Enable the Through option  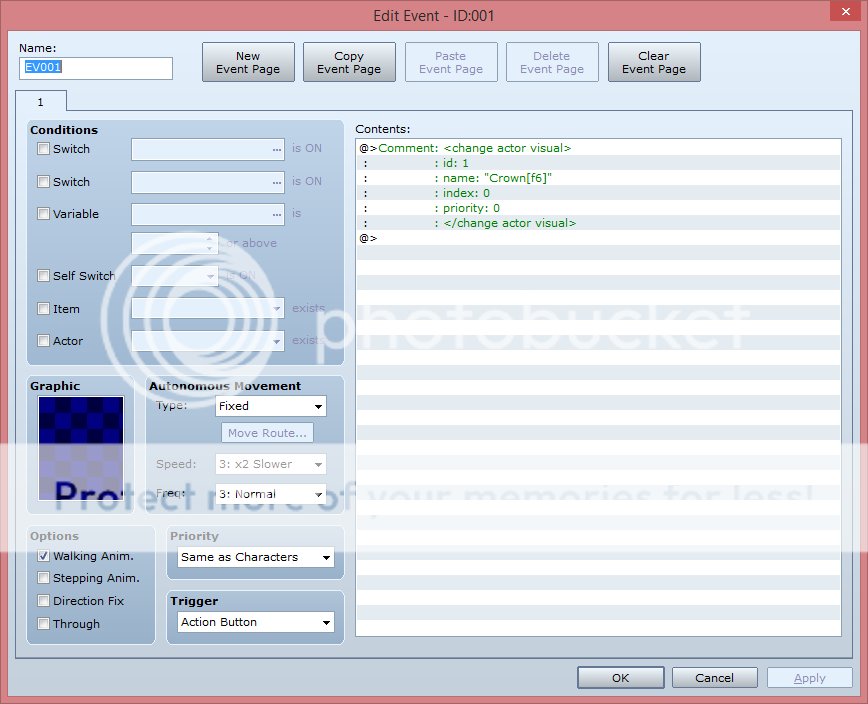(x=43, y=624)
